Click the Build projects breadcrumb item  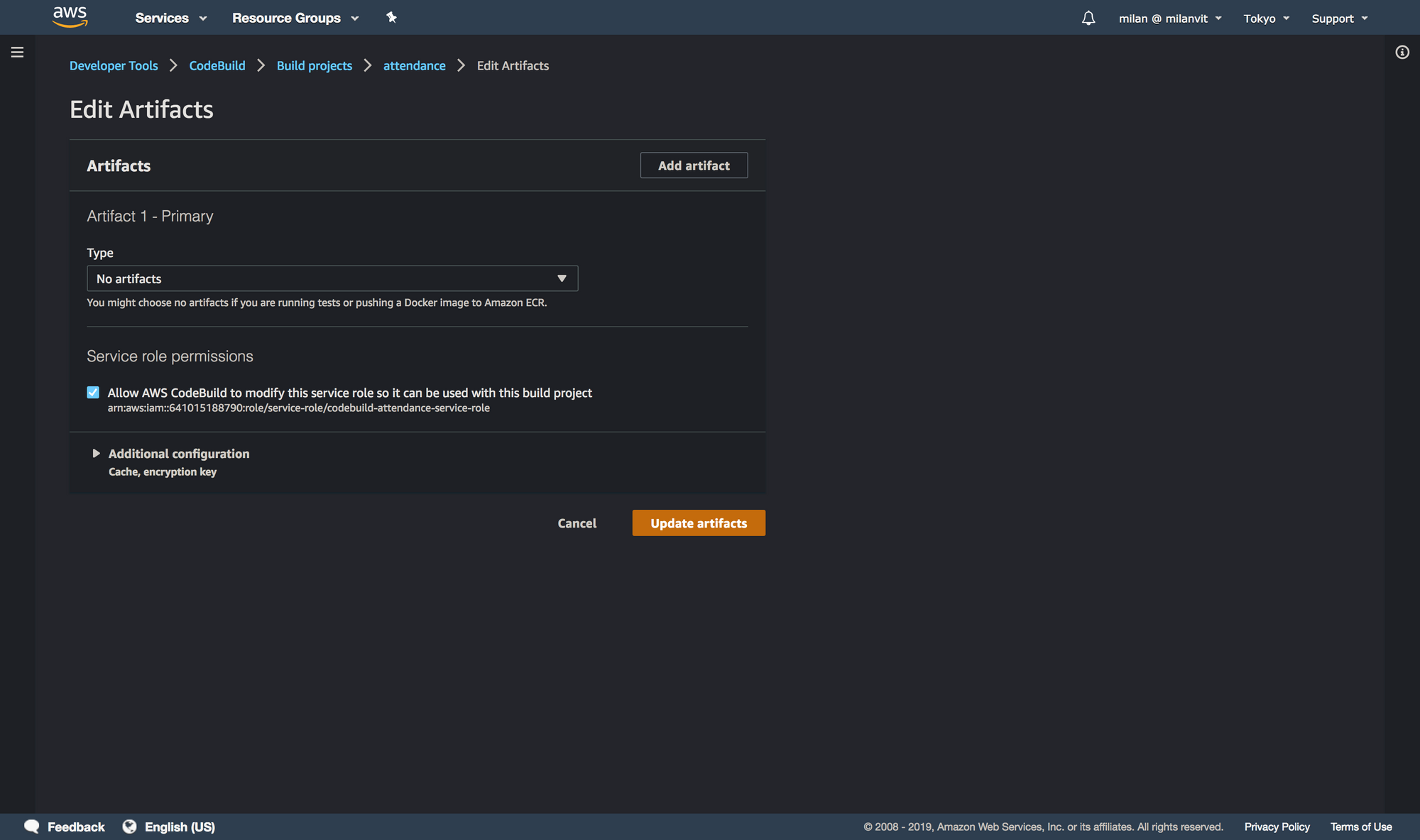click(314, 65)
